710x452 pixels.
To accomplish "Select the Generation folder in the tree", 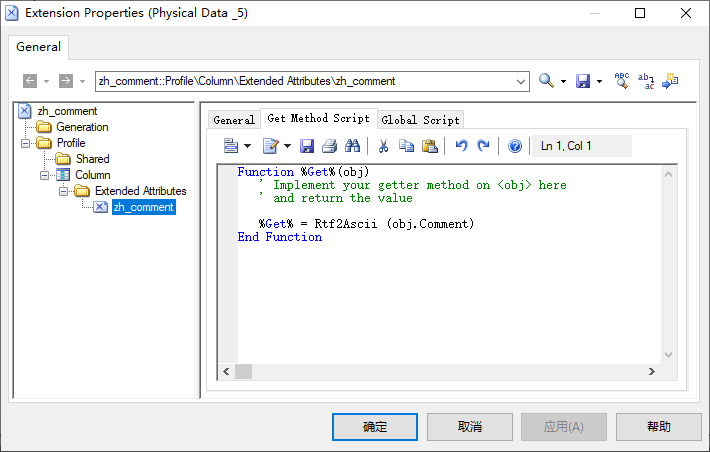I will click(x=82, y=127).
